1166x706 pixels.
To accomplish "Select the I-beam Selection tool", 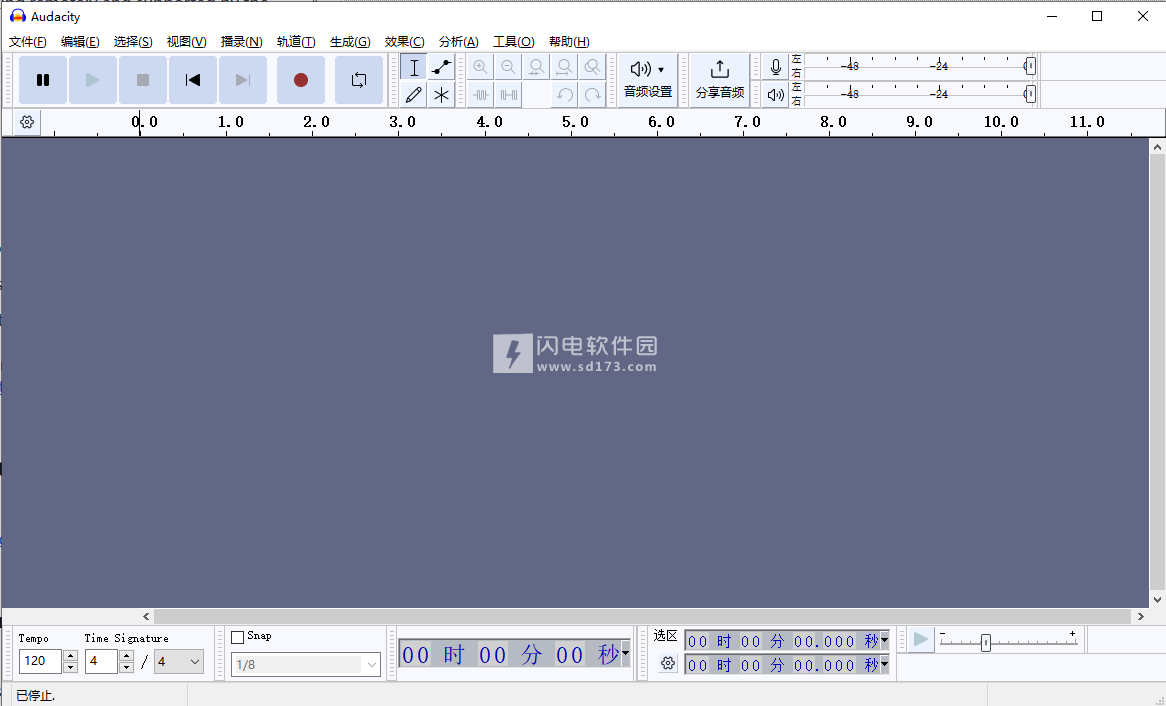I will click(x=413, y=68).
